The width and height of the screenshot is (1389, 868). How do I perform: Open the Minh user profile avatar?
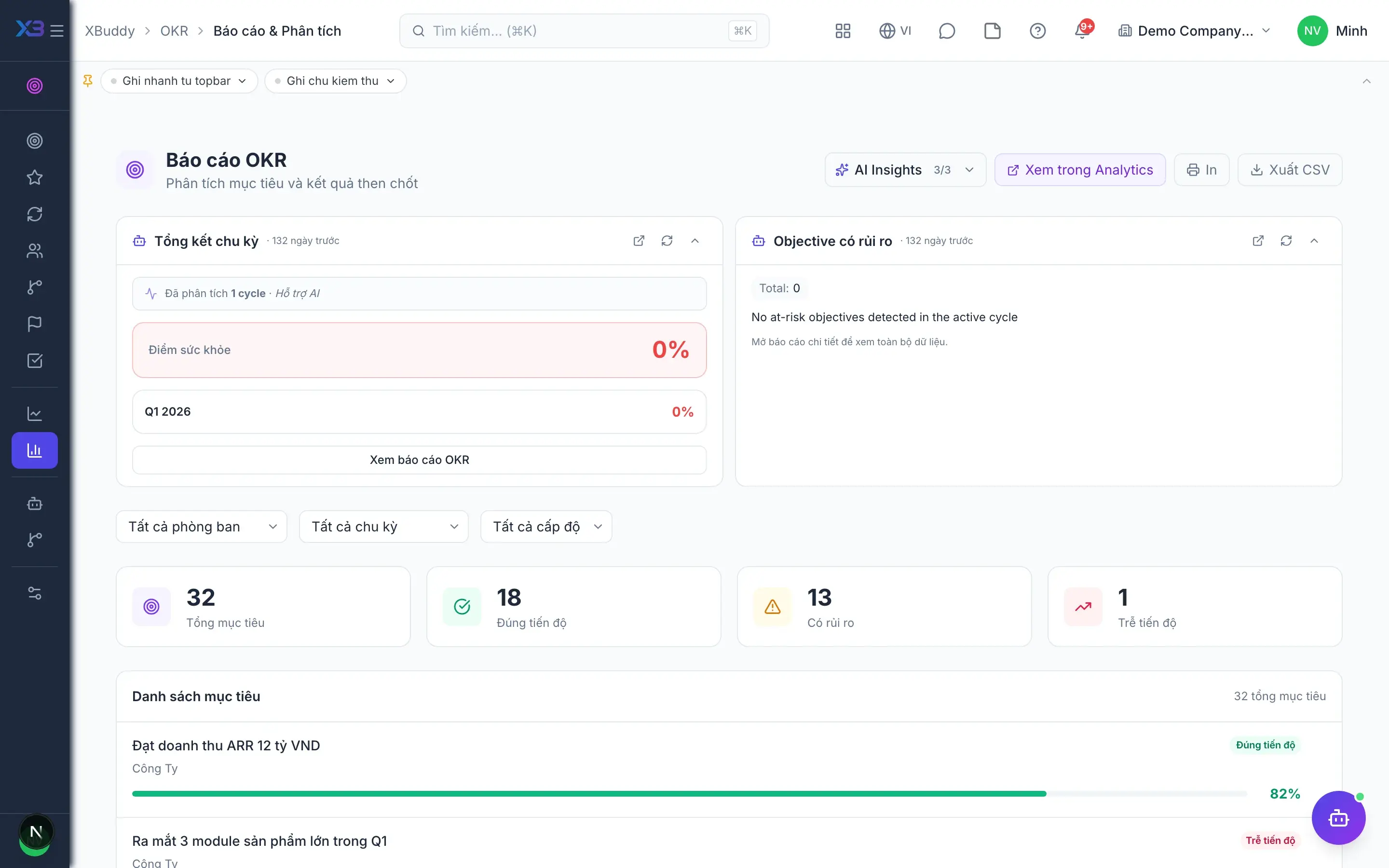[1312, 31]
